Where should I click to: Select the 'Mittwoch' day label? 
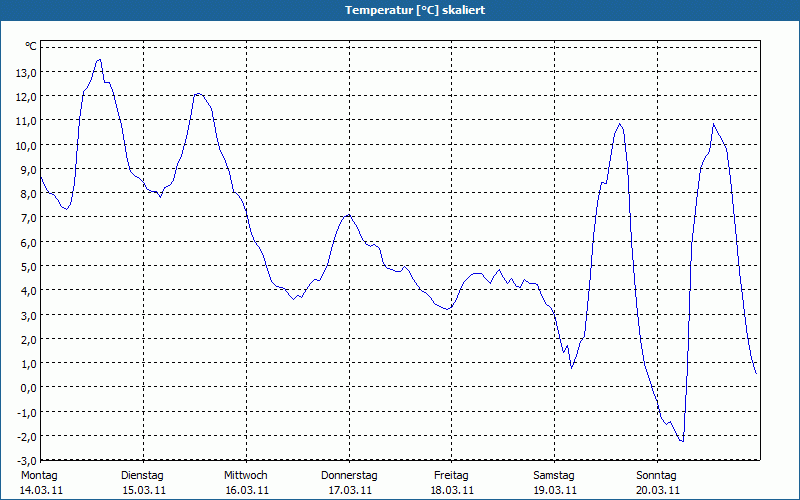click(246, 476)
